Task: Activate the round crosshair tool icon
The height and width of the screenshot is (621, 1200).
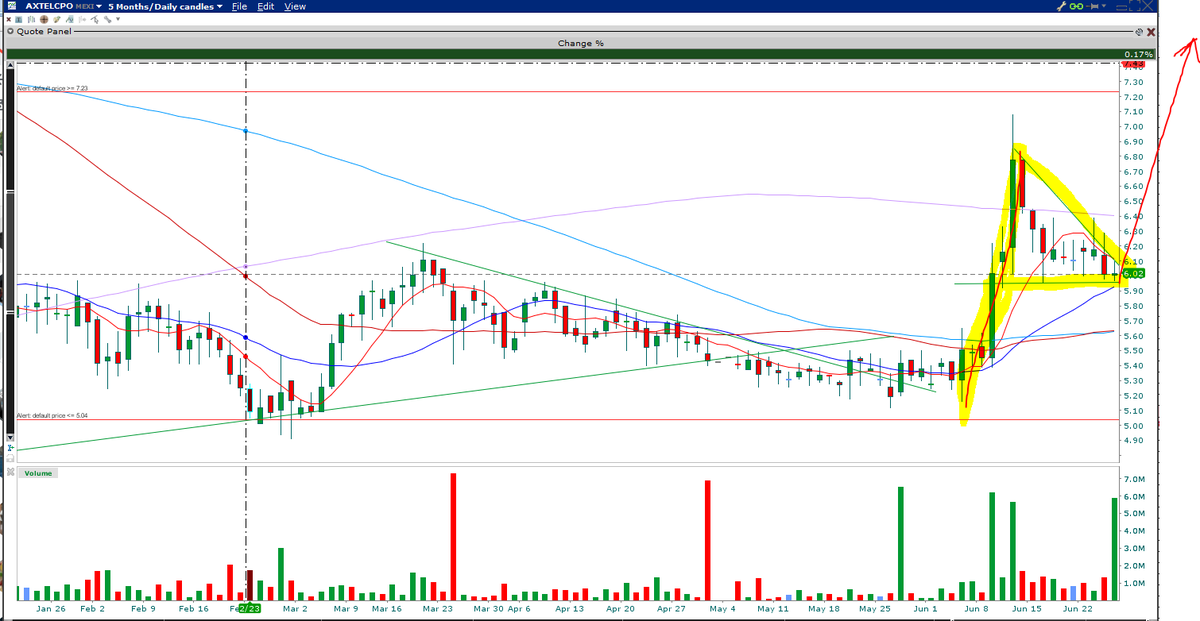Action: coord(44,19)
